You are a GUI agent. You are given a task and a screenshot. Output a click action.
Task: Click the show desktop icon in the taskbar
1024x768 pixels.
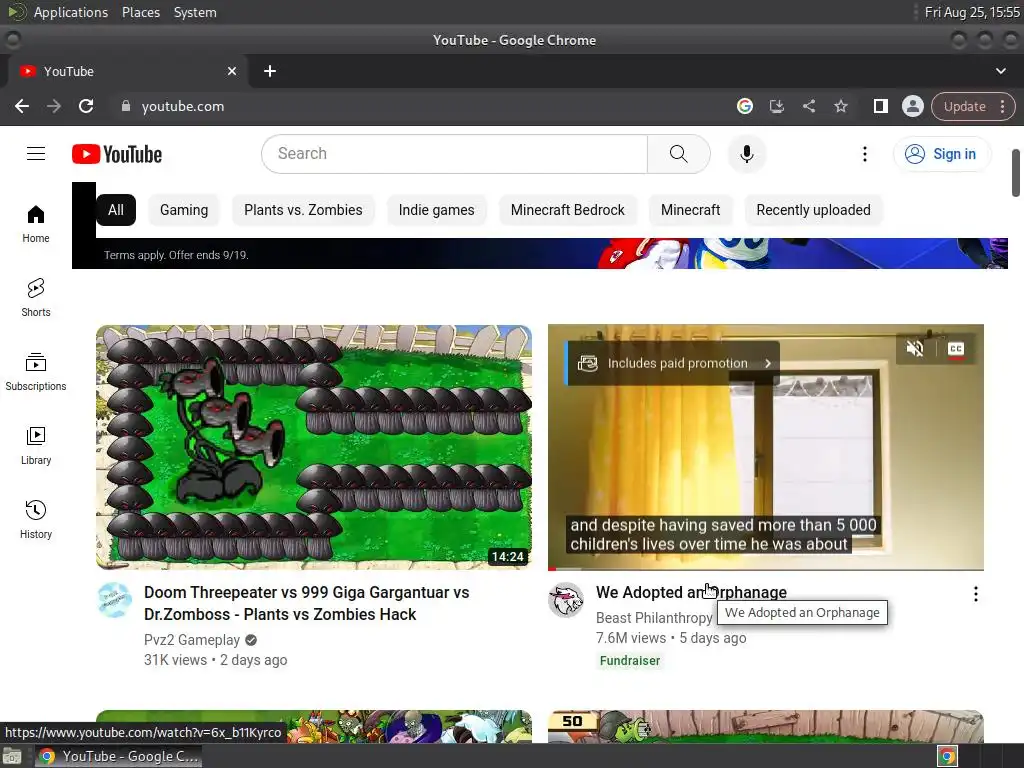click(12, 756)
